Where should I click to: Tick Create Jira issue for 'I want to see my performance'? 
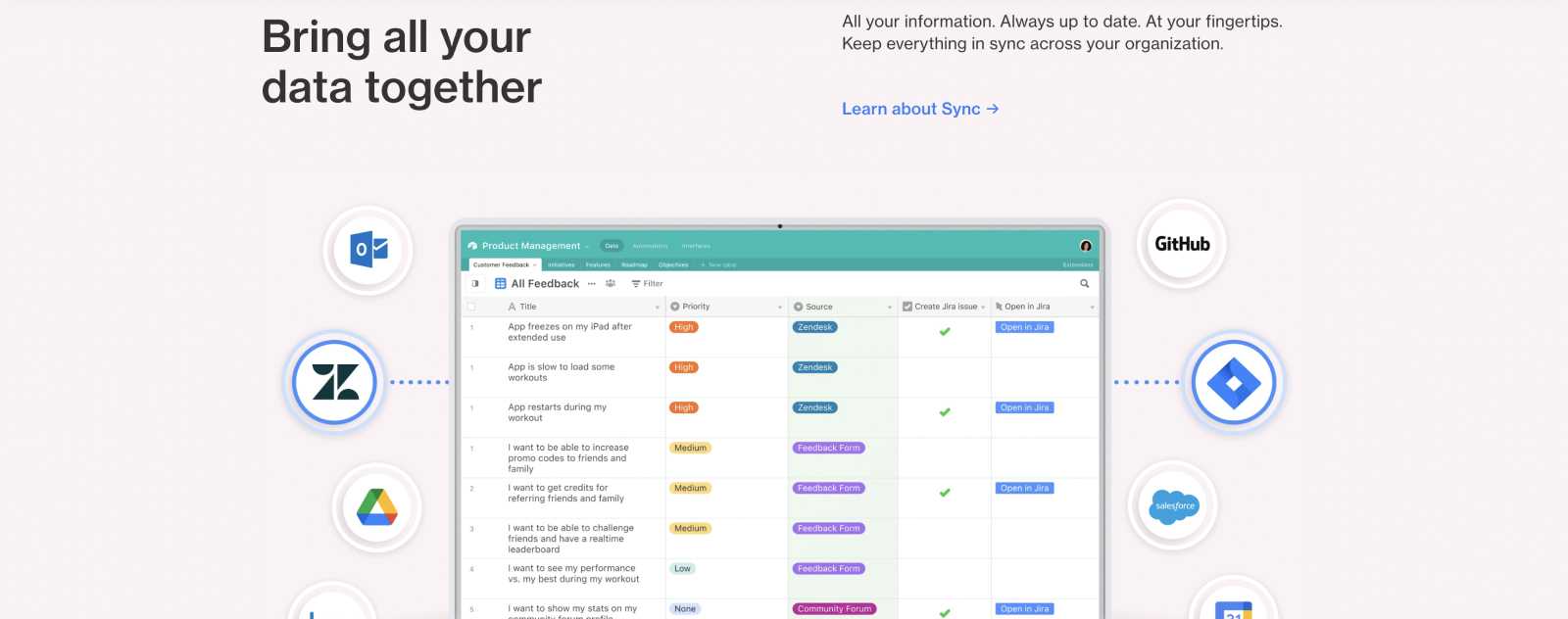click(945, 578)
